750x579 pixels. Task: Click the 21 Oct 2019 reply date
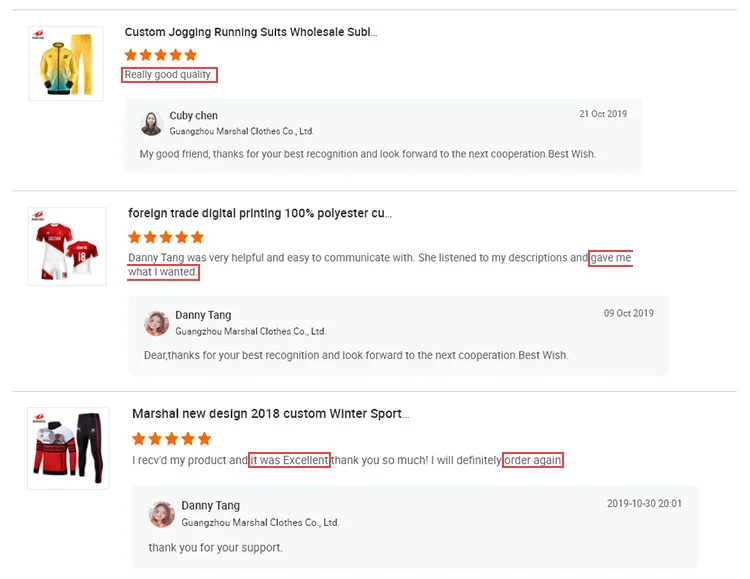pyautogui.click(x=603, y=114)
